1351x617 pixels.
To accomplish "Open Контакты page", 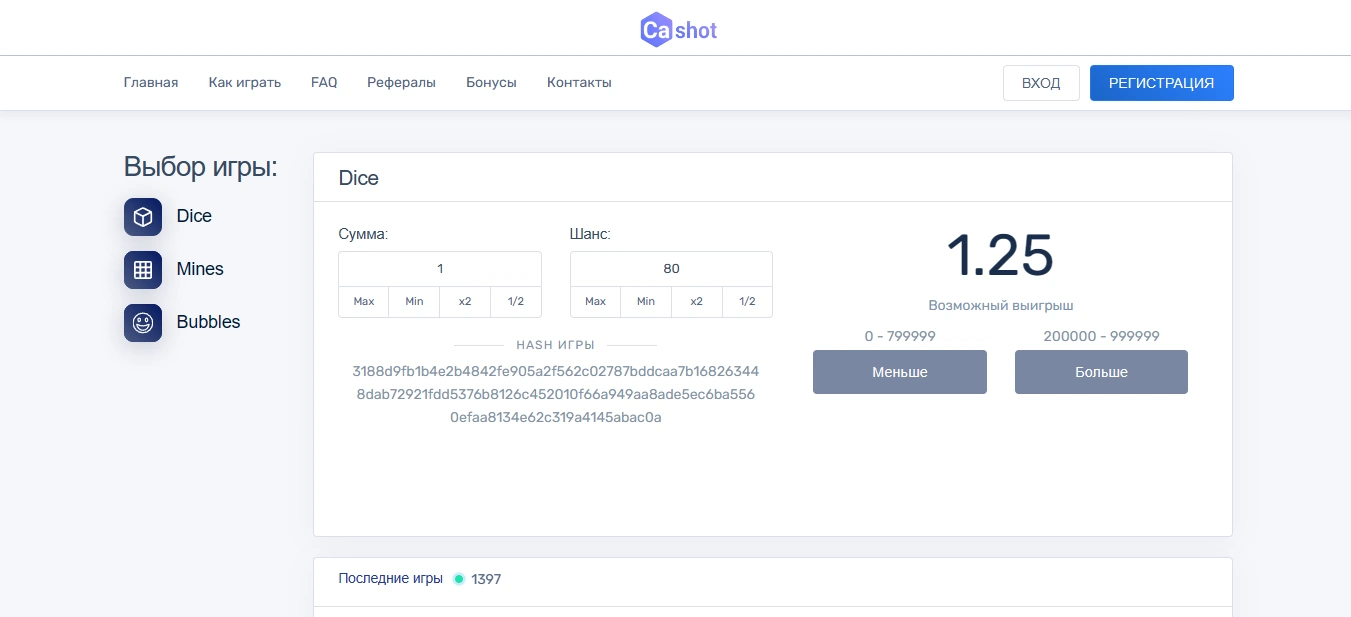I will pos(579,83).
